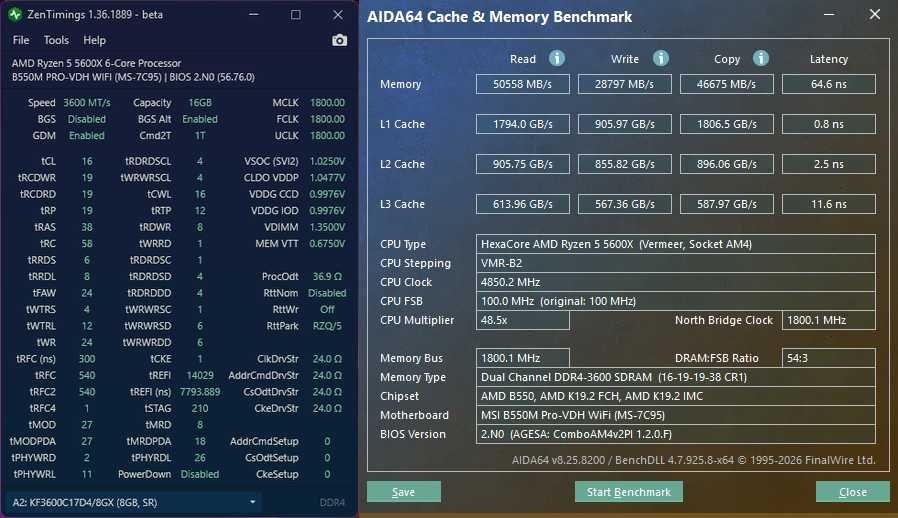The width and height of the screenshot is (898, 518).
Task: Select Memory Copy value 46675 MB/s
Action: click(727, 84)
